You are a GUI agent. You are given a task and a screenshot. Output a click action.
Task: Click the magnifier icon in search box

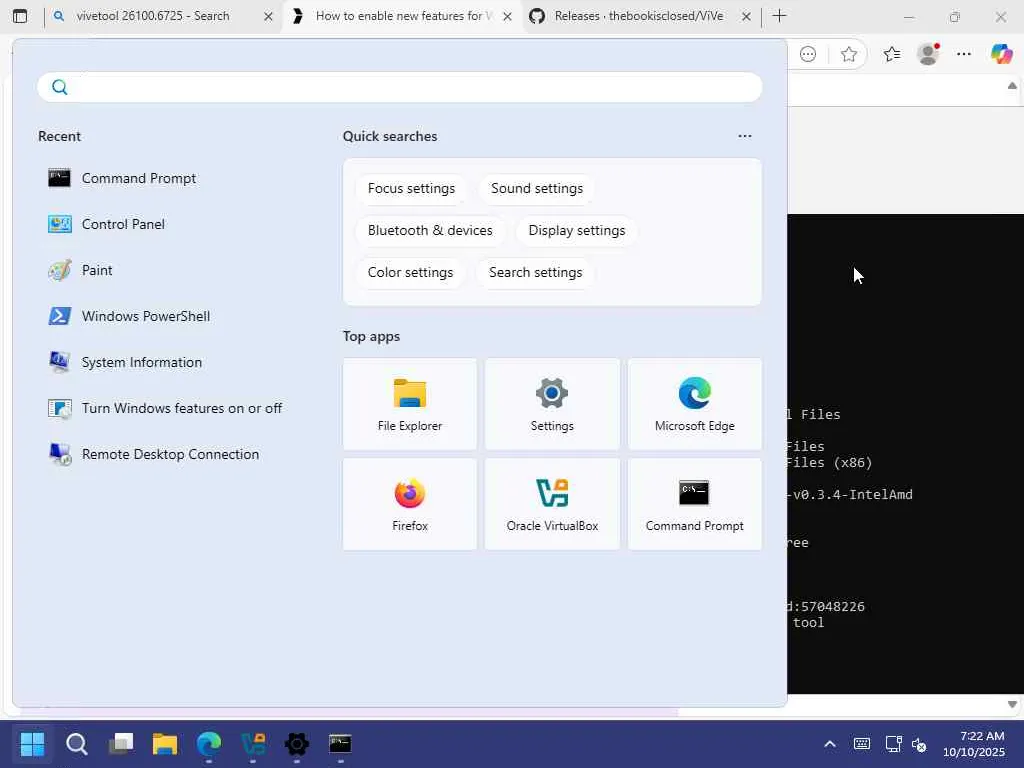pyautogui.click(x=59, y=87)
